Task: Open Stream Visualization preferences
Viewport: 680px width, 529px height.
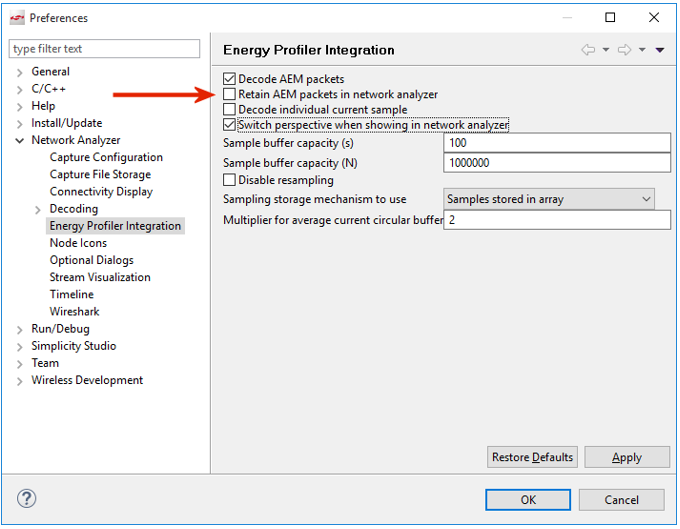Action: (100, 277)
